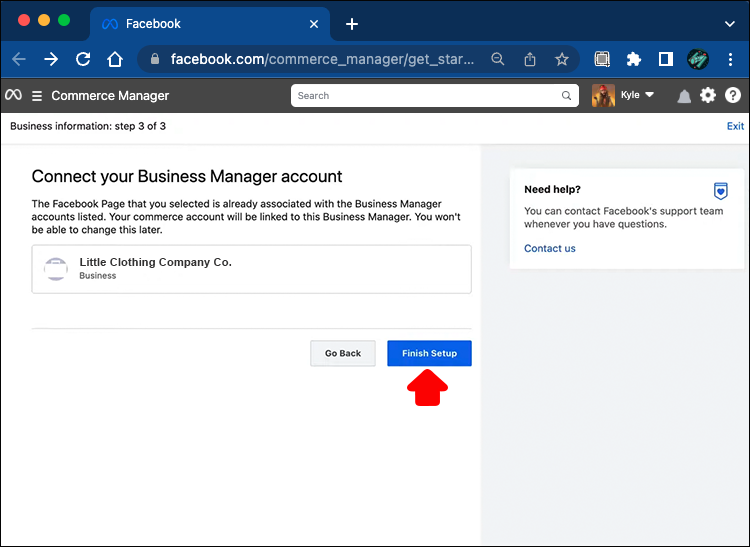Open a new browser tab
This screenshot has width=750, height=547.
click(x=352, y=24)
